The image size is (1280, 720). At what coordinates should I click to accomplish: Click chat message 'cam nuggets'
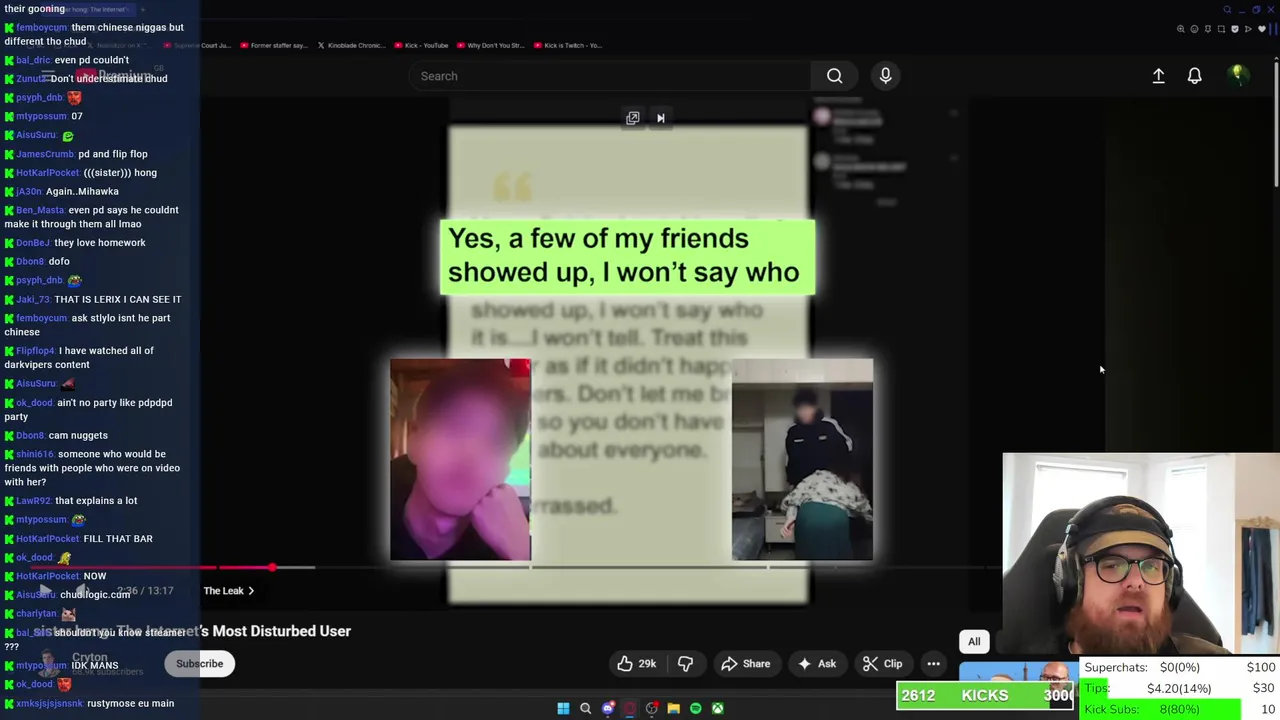click(x=78, y=435)
